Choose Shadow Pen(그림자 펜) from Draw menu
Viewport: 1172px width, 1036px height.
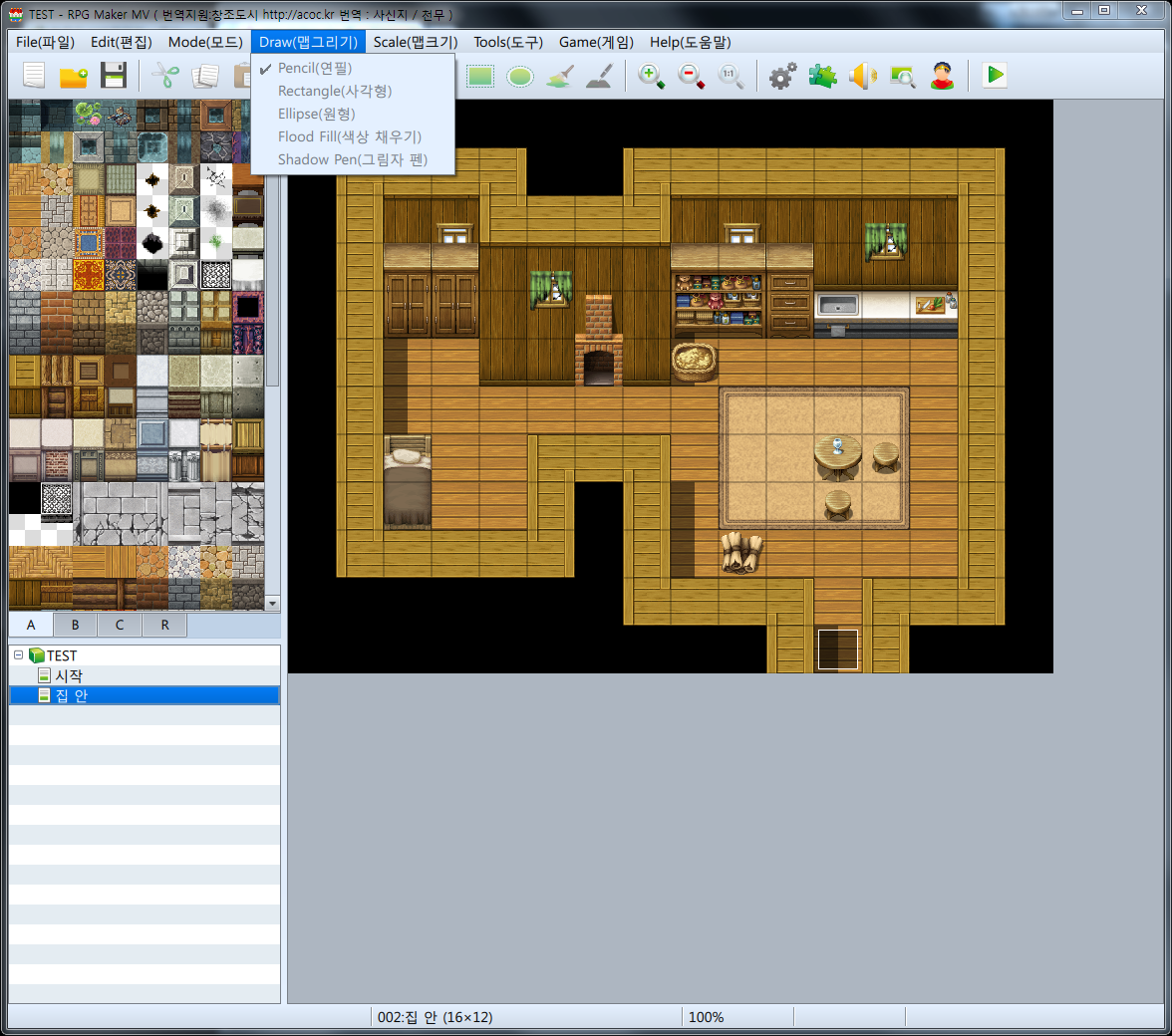(353, 159)
